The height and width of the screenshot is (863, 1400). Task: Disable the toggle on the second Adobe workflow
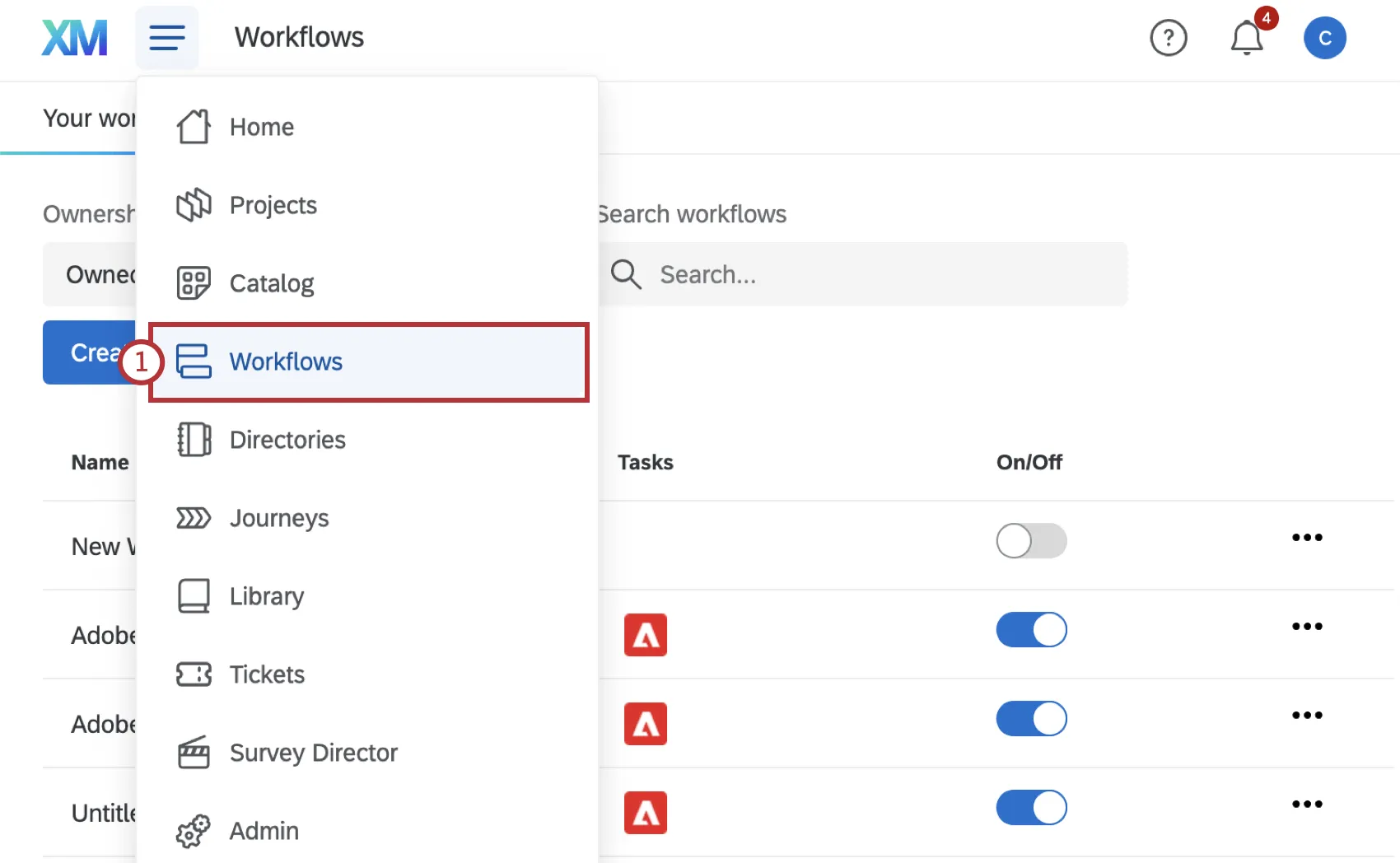pyautogui.click(x=1030, y=718)
